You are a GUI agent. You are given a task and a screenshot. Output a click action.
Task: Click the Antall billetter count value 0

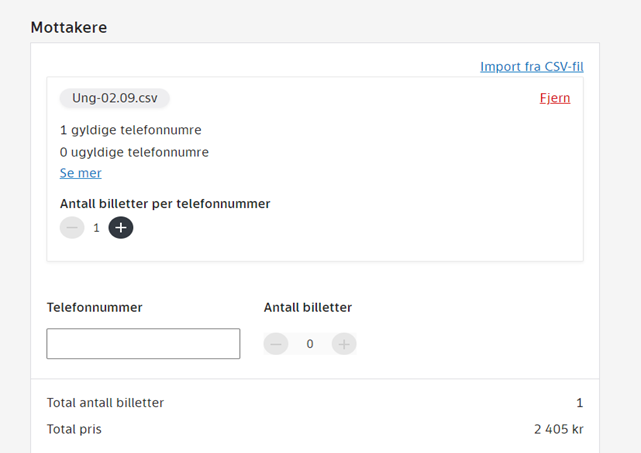click(x=310, y=344)
